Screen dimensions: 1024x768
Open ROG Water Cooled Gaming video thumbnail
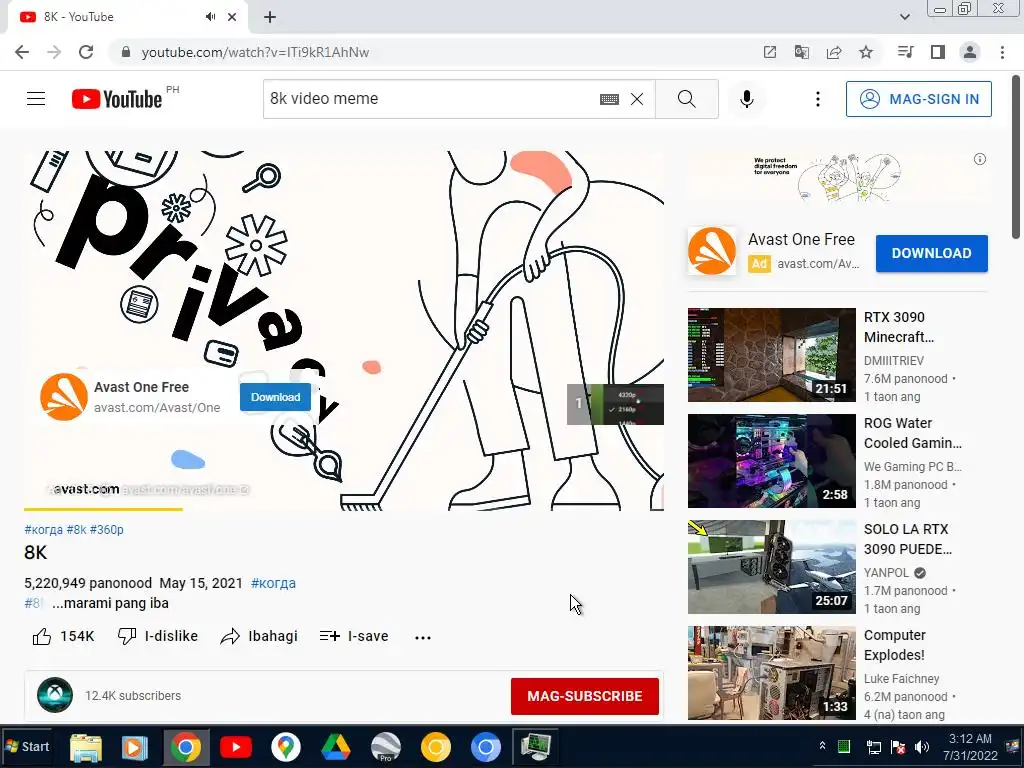(771, 461)
